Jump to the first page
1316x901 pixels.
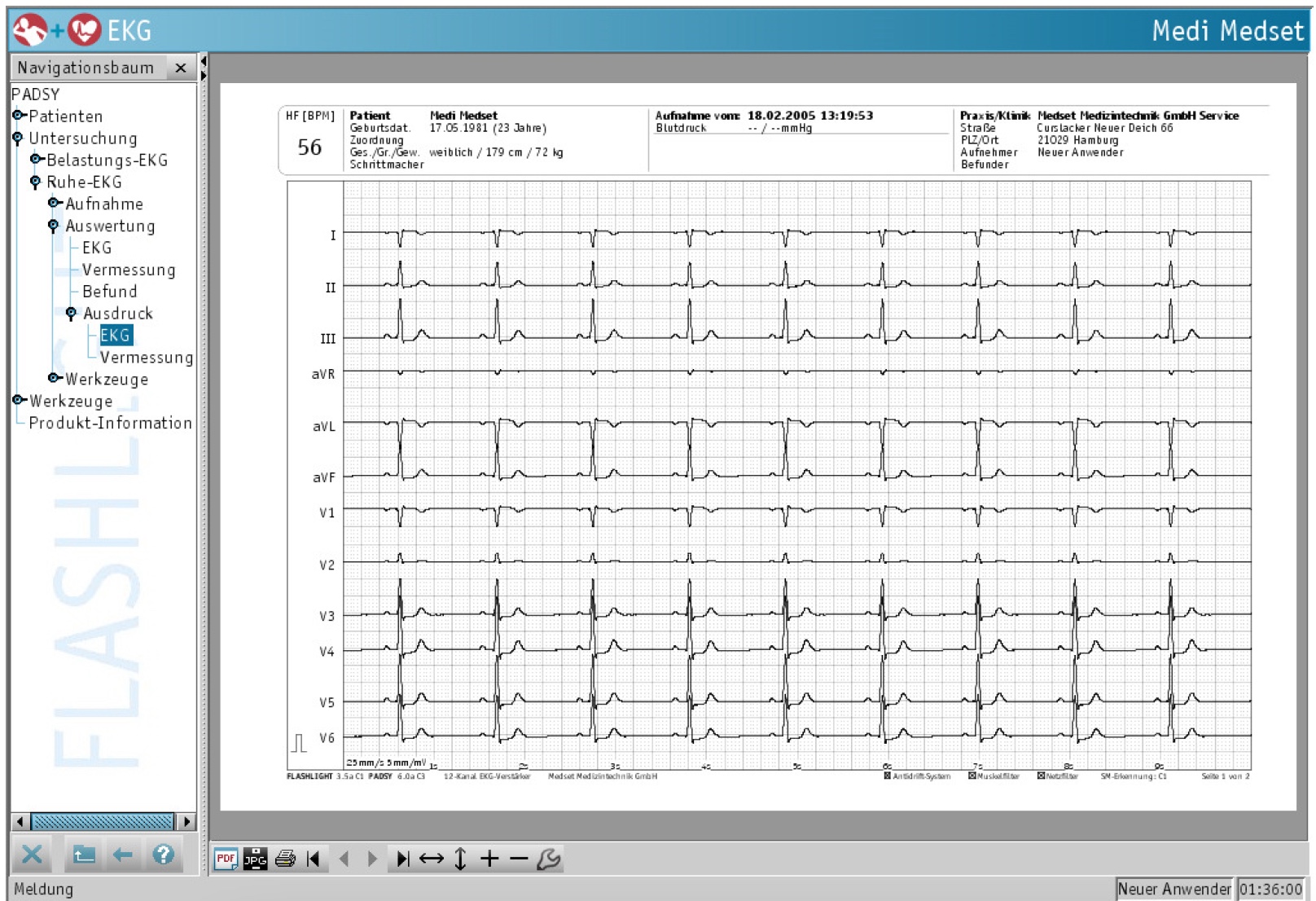pos(314,858)
